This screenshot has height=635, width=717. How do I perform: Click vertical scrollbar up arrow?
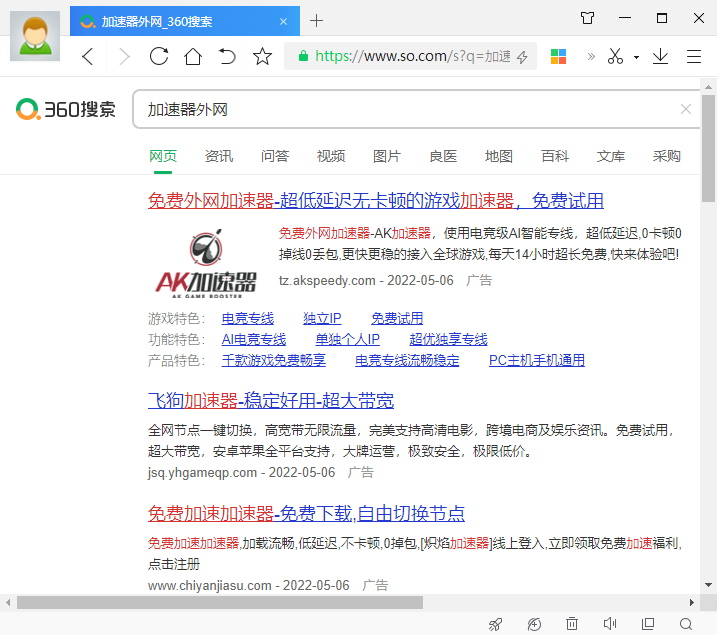tap(708, 86)
